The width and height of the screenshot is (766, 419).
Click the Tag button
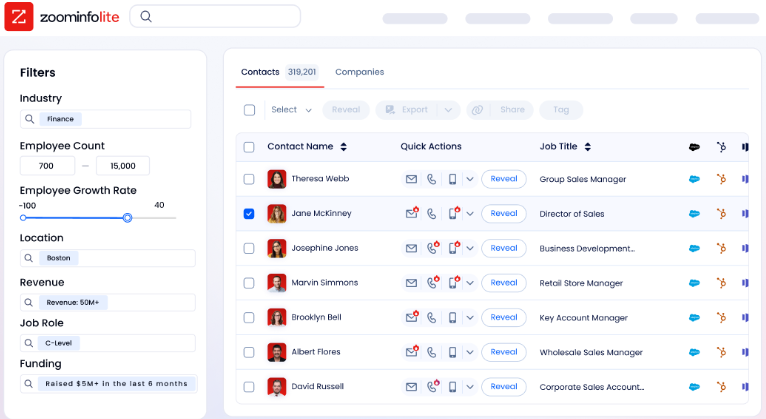click(561, 110)
